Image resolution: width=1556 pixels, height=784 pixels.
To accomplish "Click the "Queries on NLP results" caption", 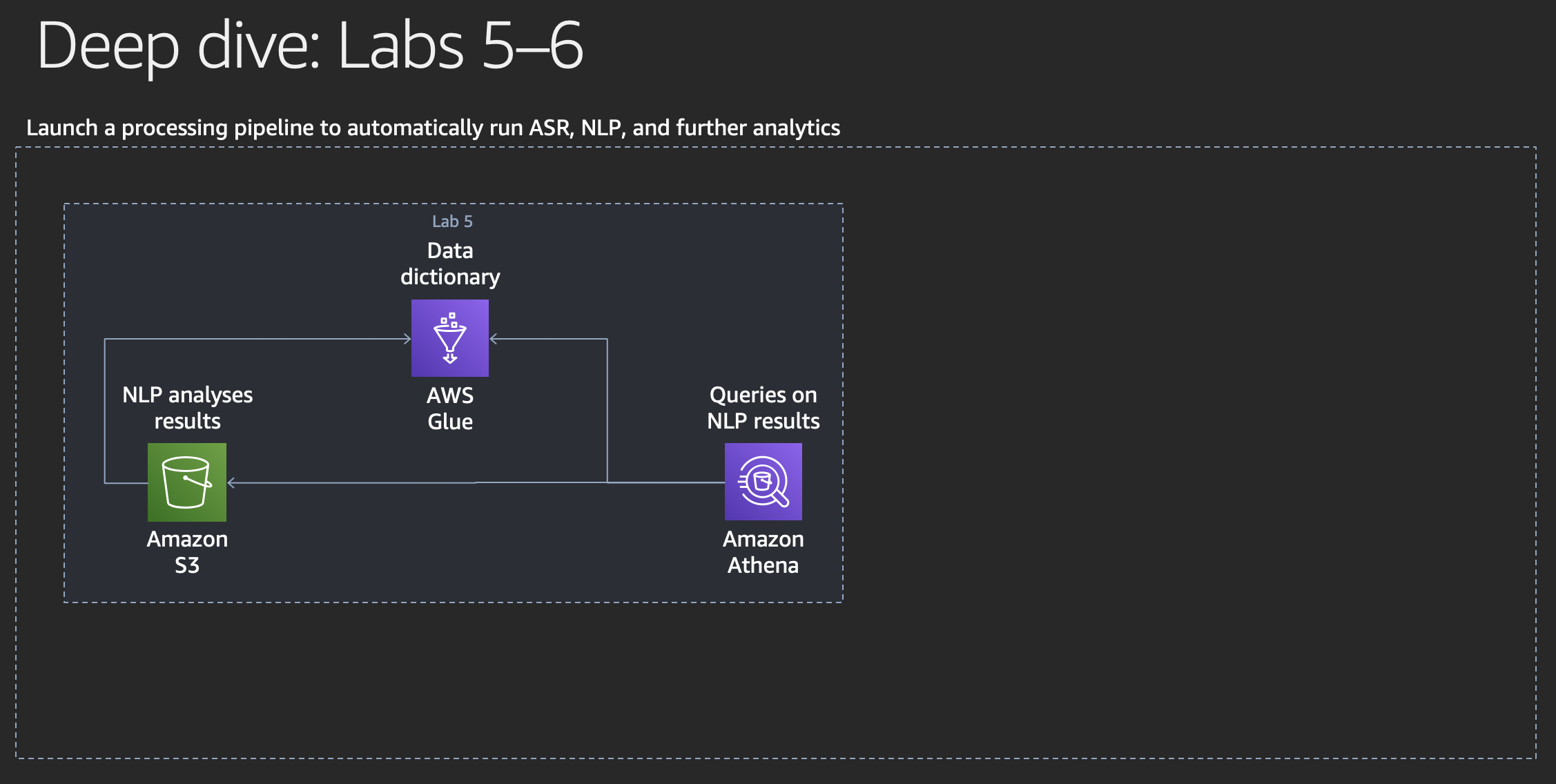I will [764, 408].
